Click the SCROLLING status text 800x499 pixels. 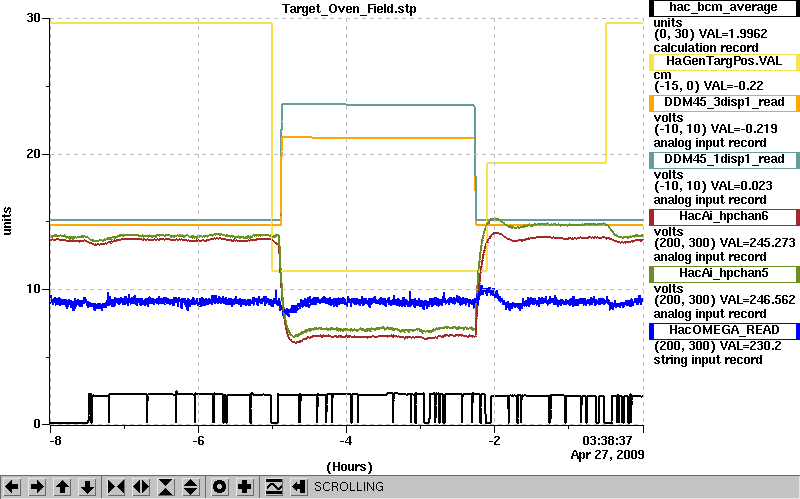click(349, 487)
